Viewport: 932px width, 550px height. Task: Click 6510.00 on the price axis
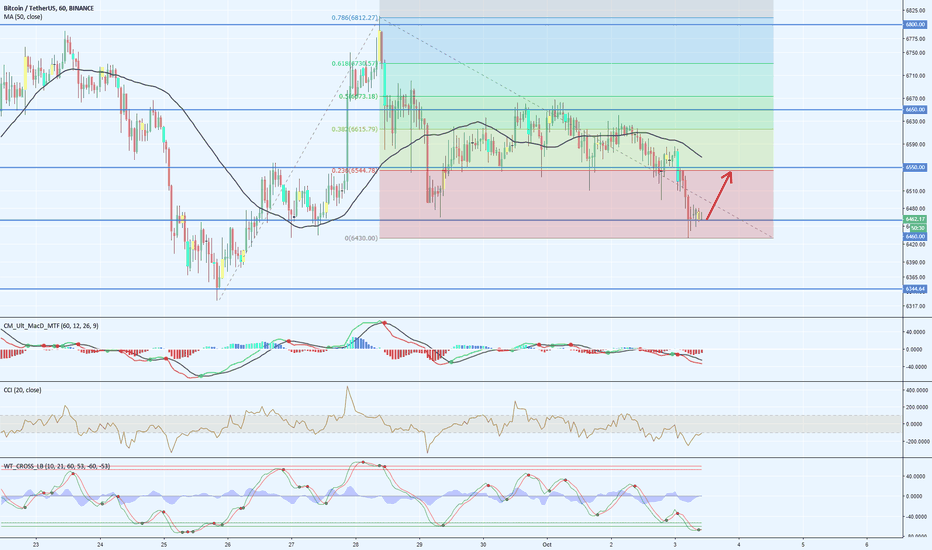[x=916, y=191]
